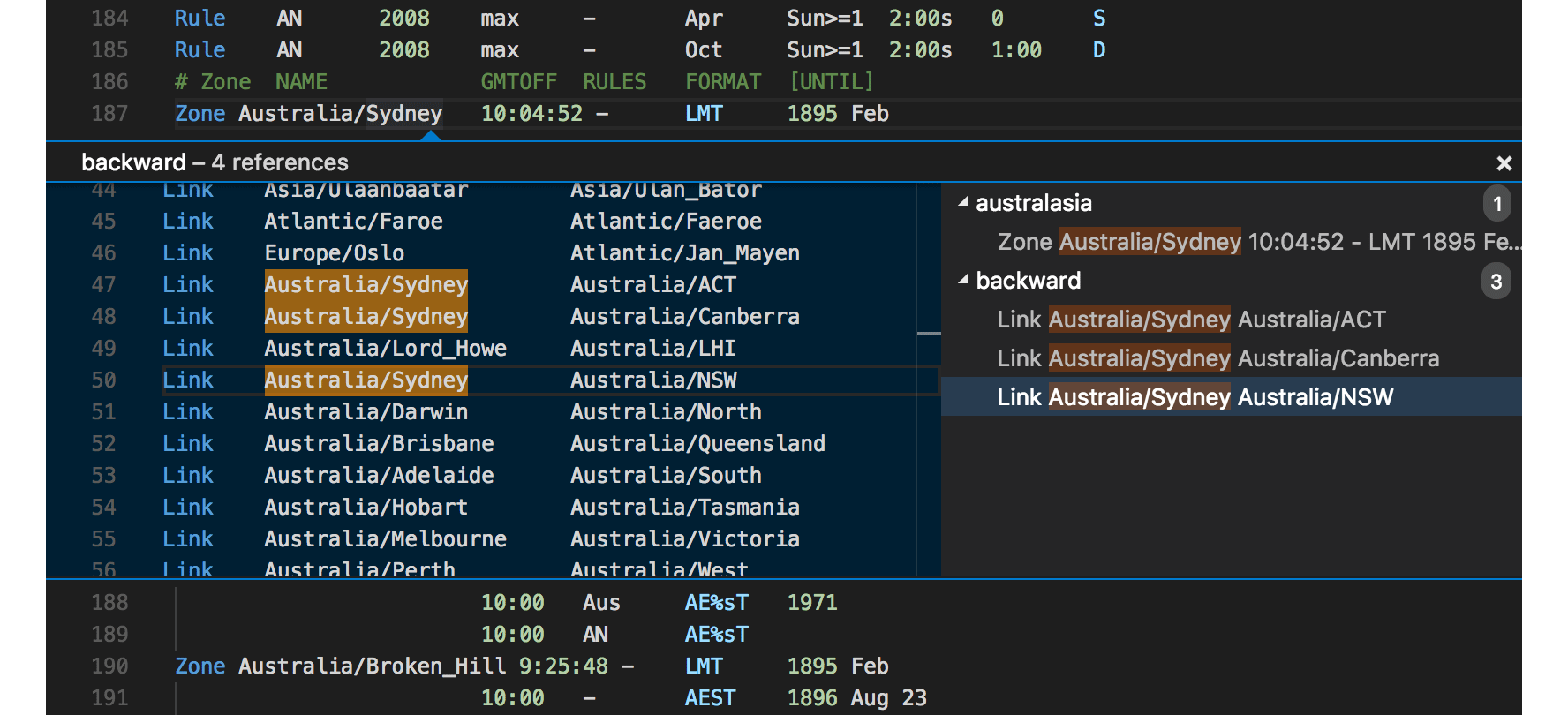The width and height of the screenshot is (1568, 715).
Task: Click Australia/LHI in the preview
Action: tap(653, 349)
